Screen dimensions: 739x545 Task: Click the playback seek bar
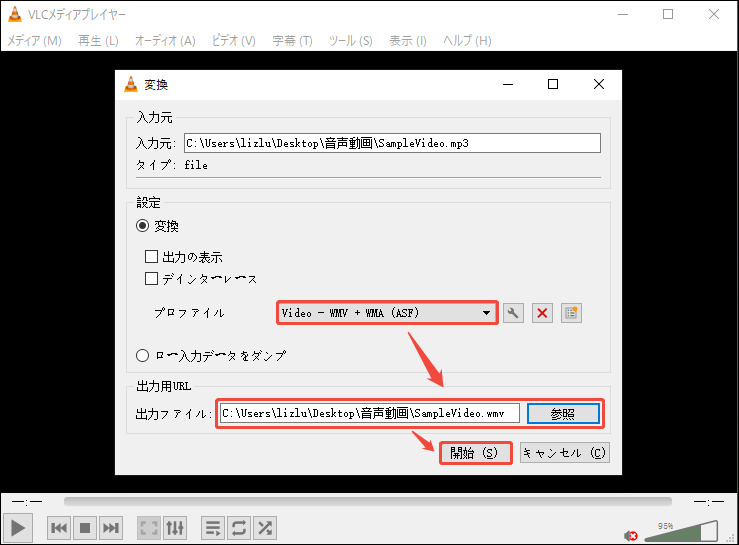tap(368, 502)
